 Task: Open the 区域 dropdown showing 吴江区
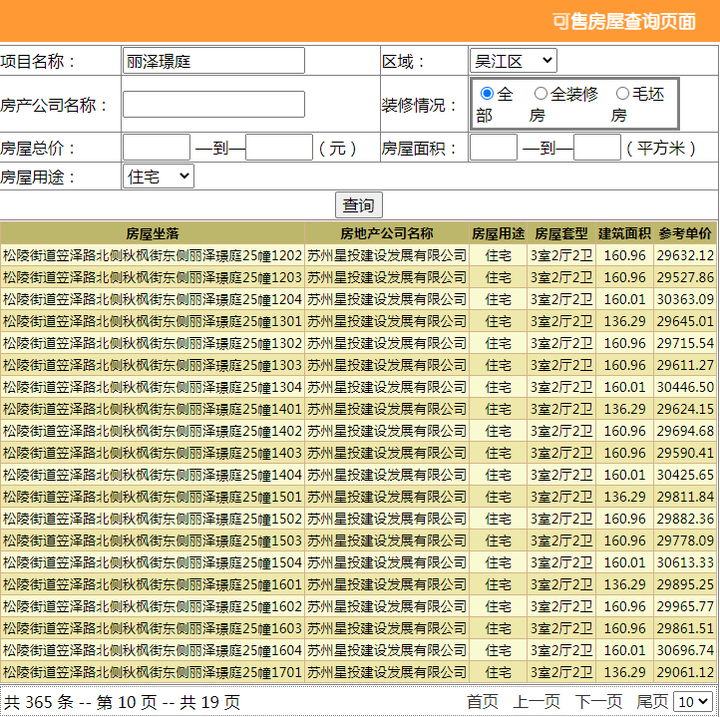point(513,61)
